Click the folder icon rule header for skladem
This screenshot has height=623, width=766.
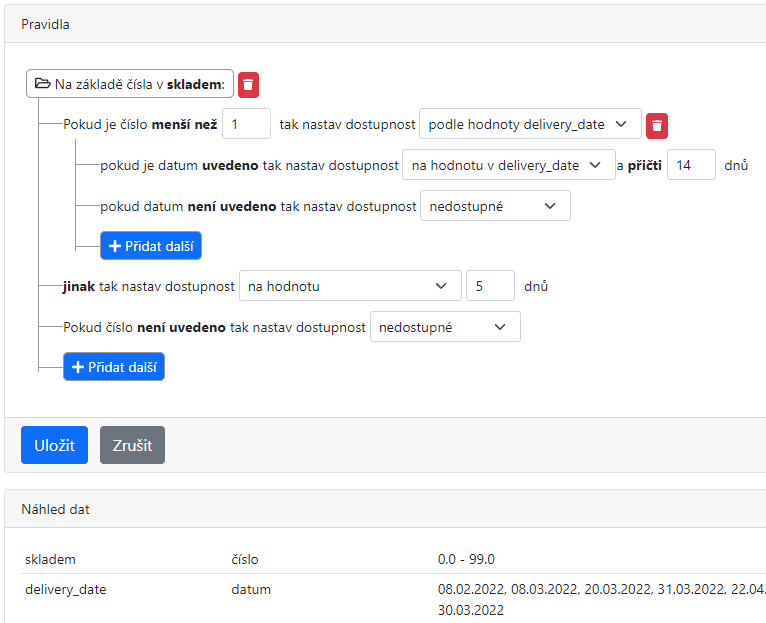pyautogui.click(x=129, y=84)
